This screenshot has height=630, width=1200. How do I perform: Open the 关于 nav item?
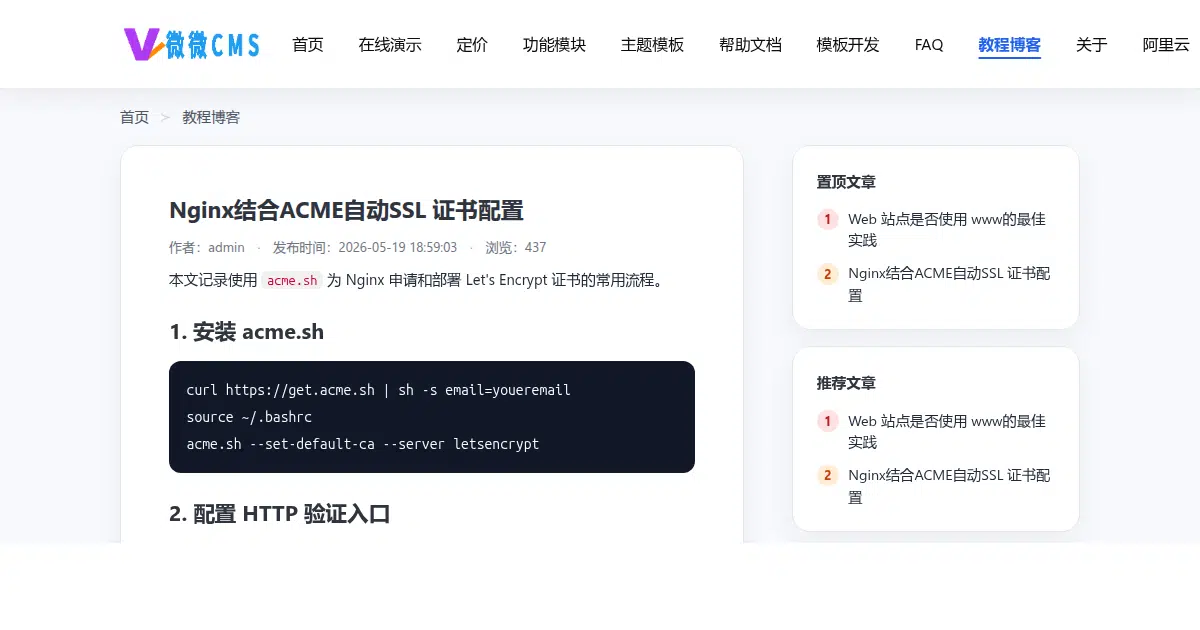pyautogui.click(x=1092, y=45)
